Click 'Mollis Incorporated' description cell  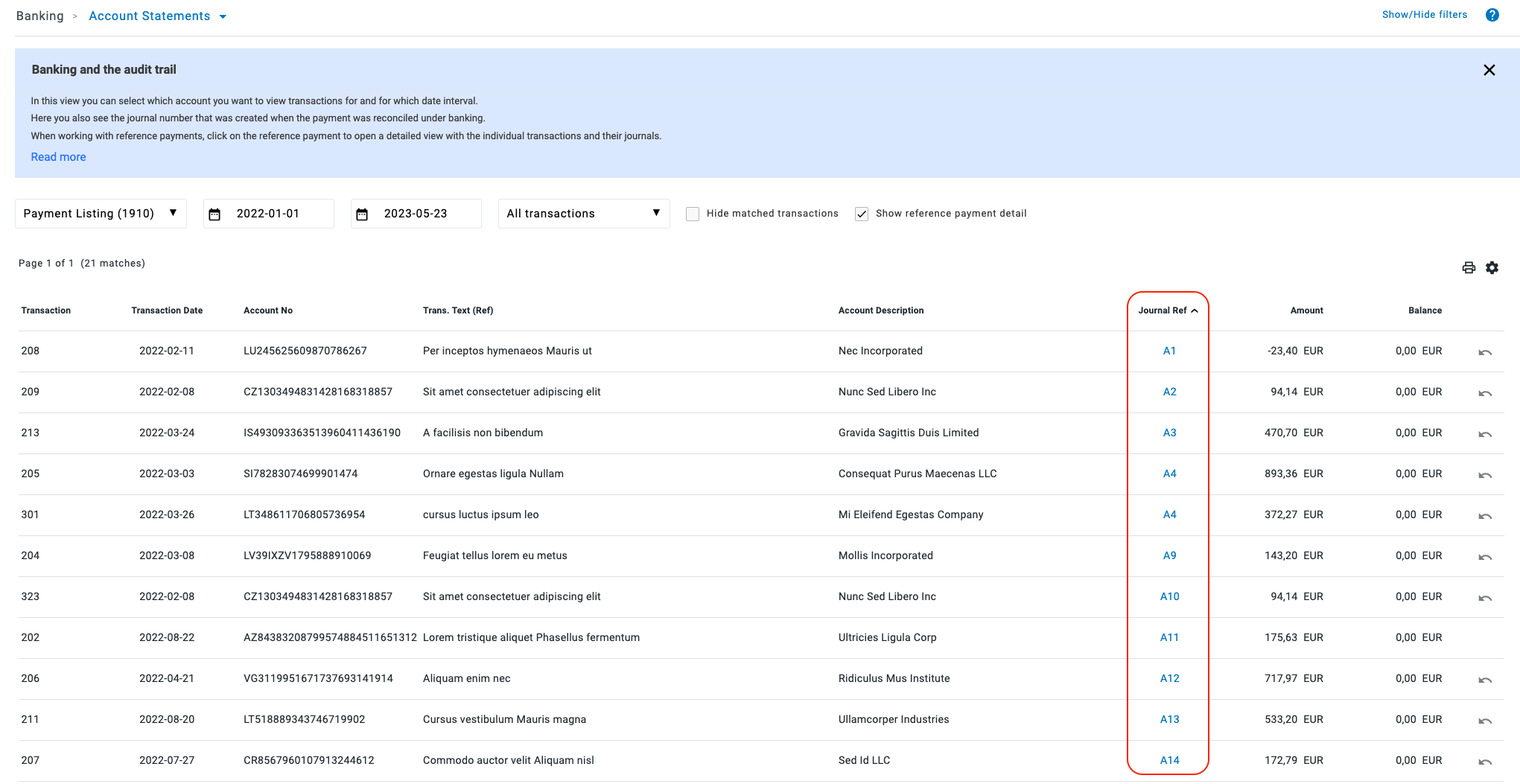point(885,555)
